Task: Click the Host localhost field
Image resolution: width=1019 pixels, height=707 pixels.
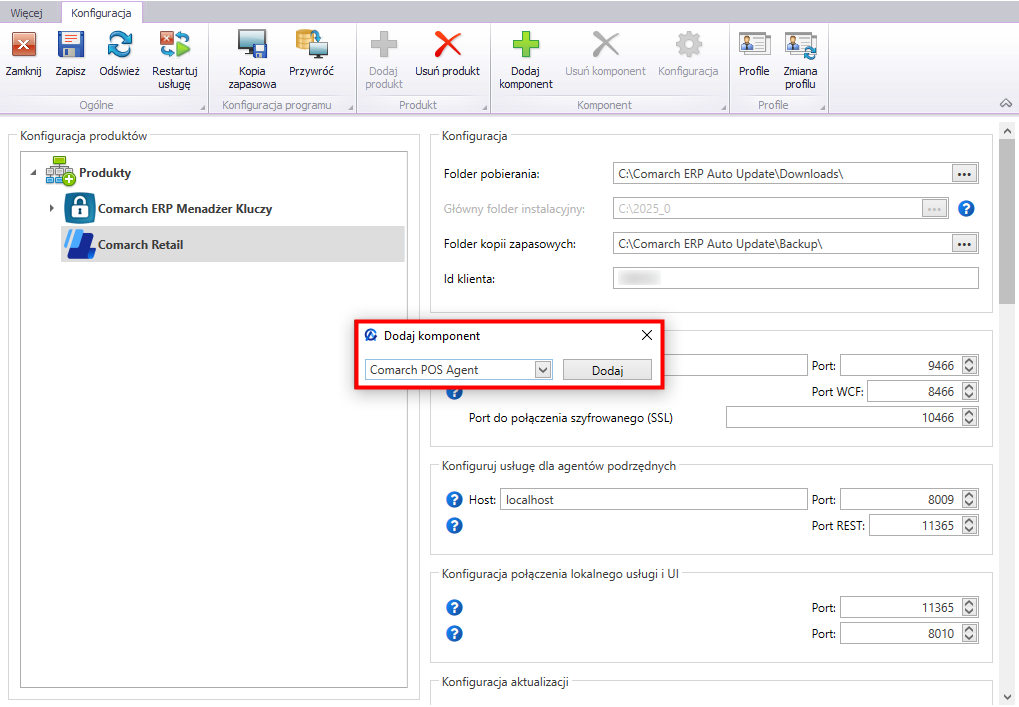Action: [x=653, y=499]
